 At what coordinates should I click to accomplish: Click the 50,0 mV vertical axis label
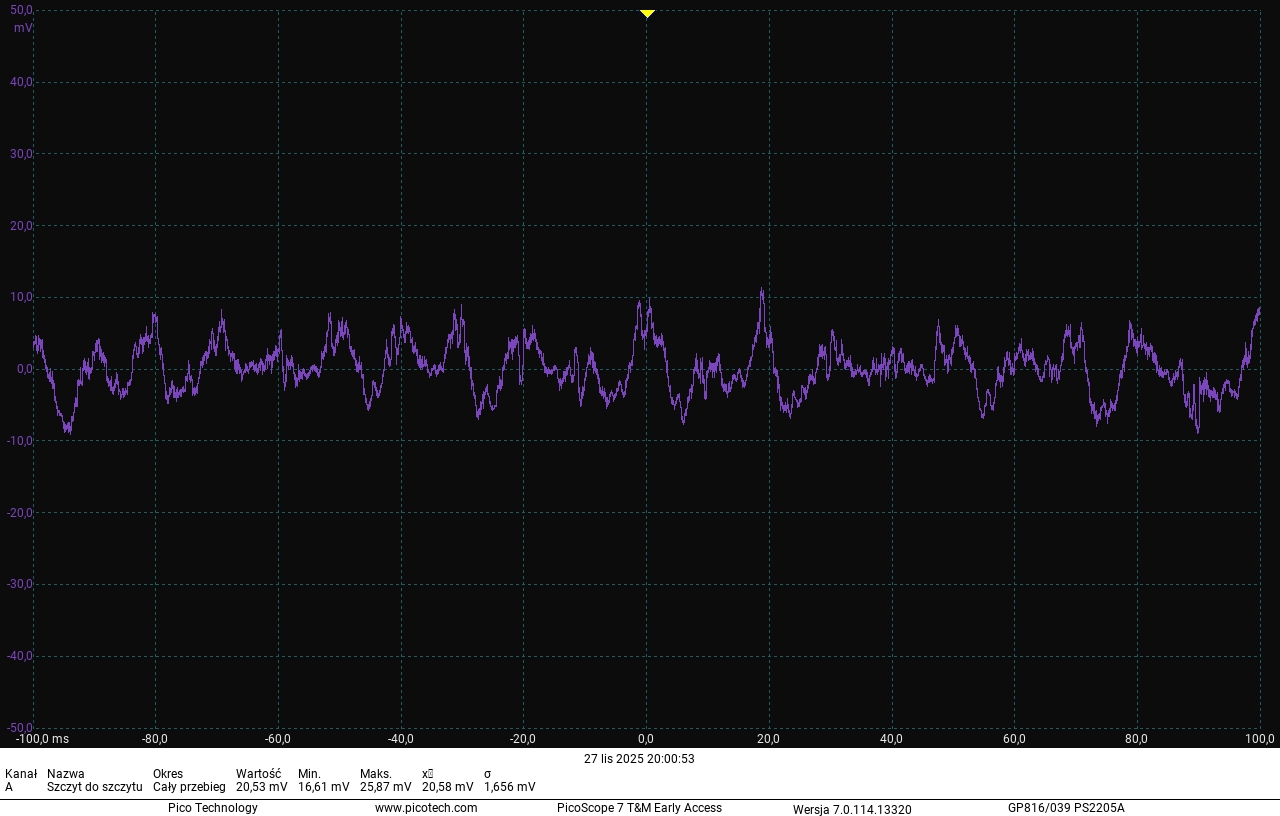pyautogui.click(x=22, y=10)
